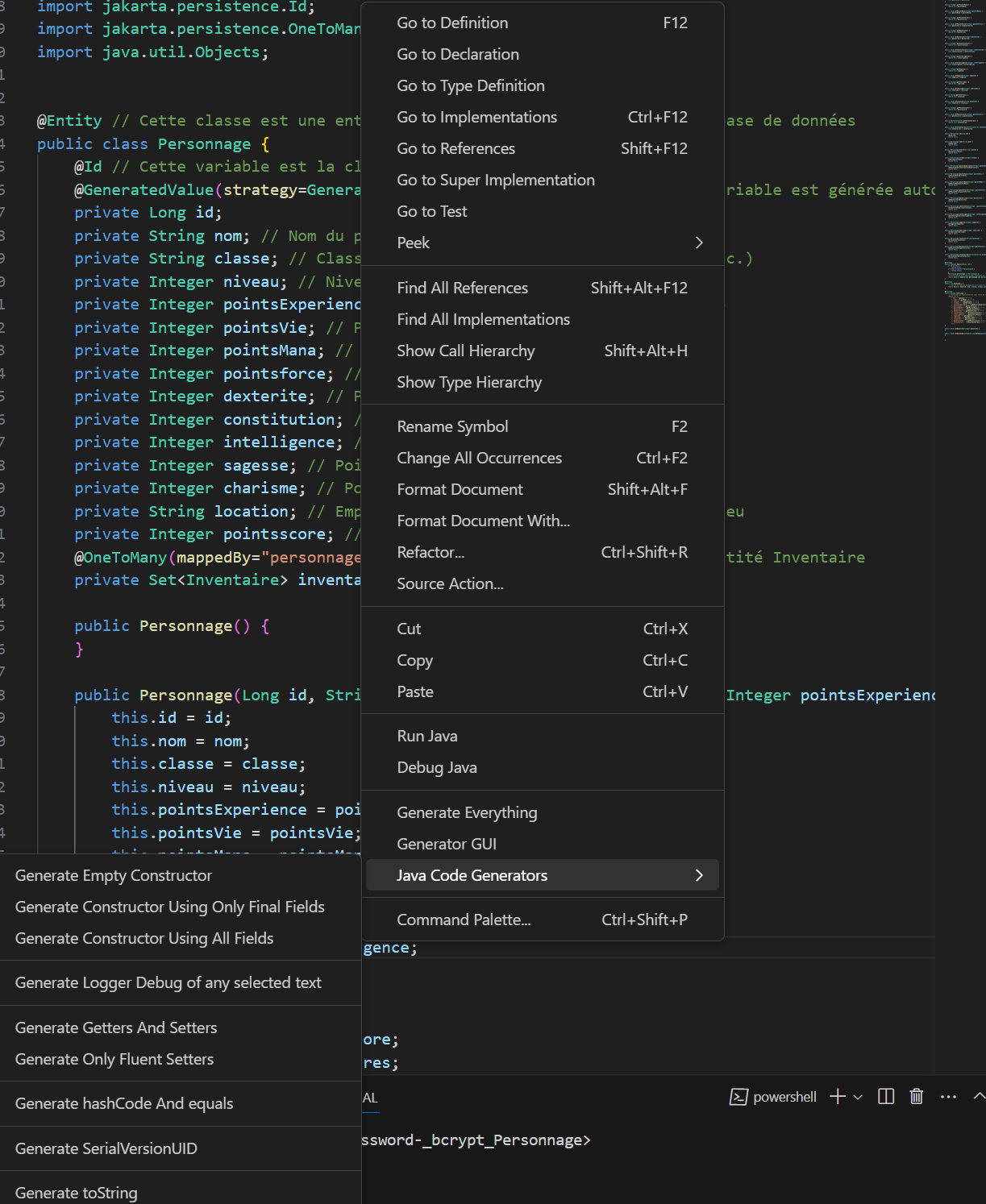This screenshot has width=986, height=1204.
Task: Open a new terminal with the plus icon
Action: tap(838, 1096)
